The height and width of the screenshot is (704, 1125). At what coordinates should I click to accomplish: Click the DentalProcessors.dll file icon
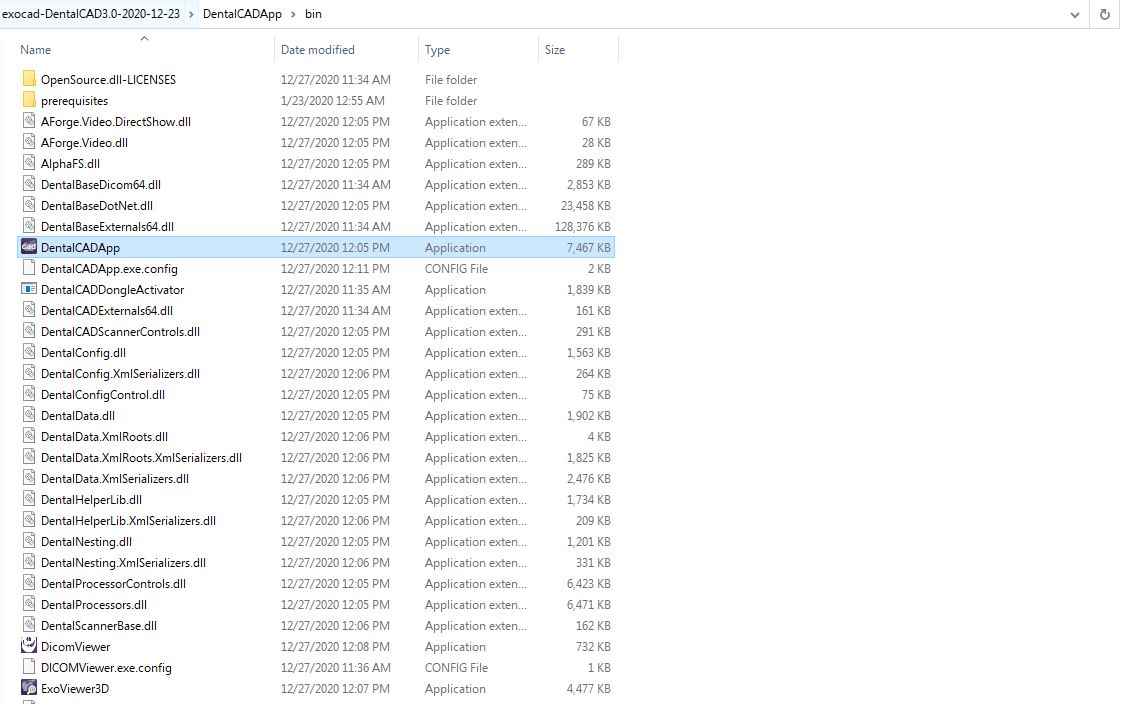coord(29,604)
